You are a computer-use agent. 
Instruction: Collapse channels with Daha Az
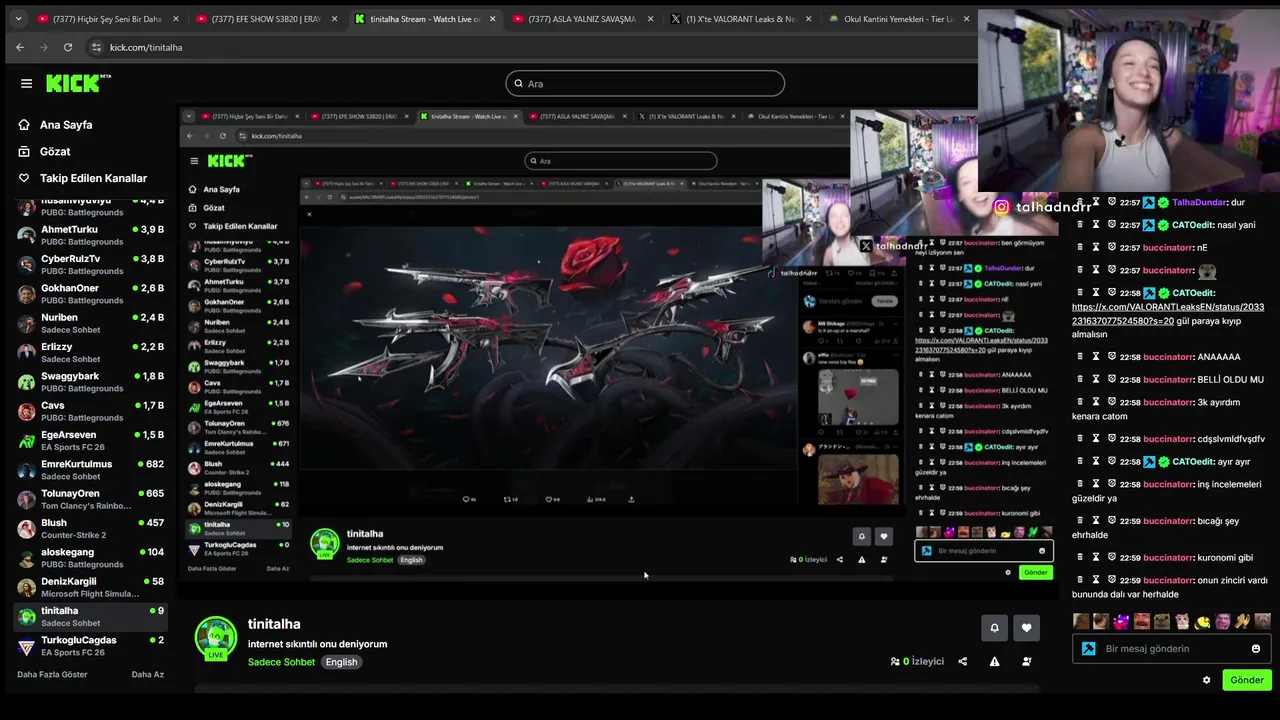pos(147,675)
